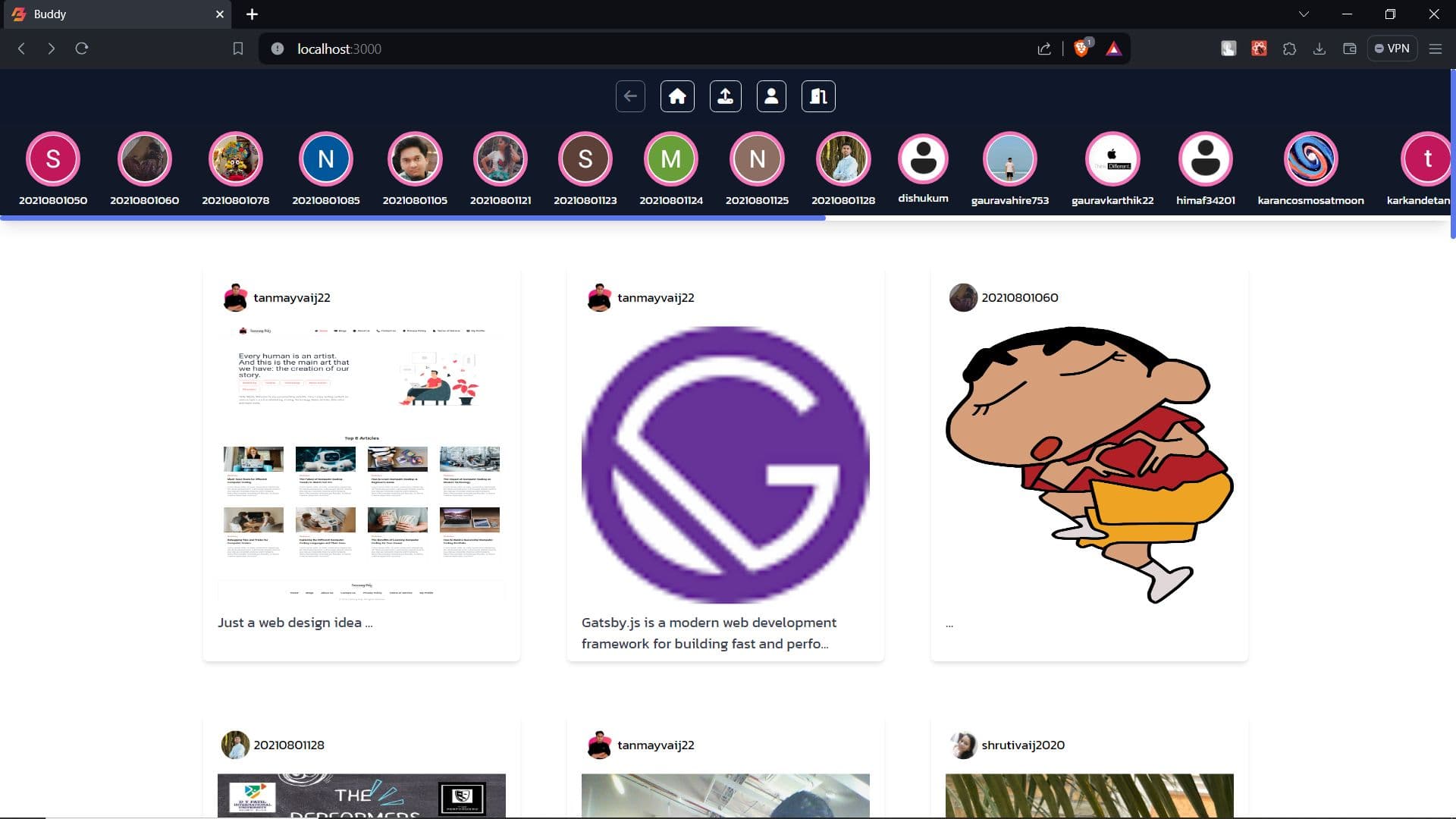Select the Buddy browser tab

(118, 14)
